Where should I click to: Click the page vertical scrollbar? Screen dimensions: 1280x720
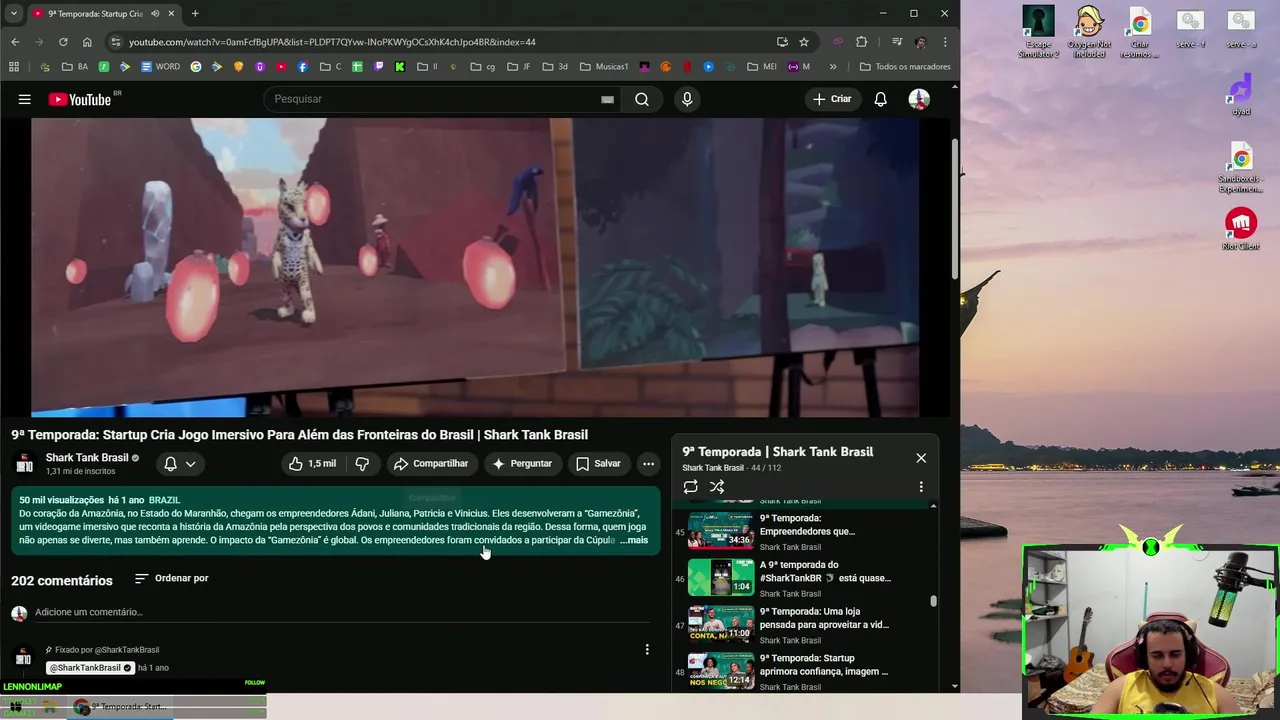coord(955,210)
